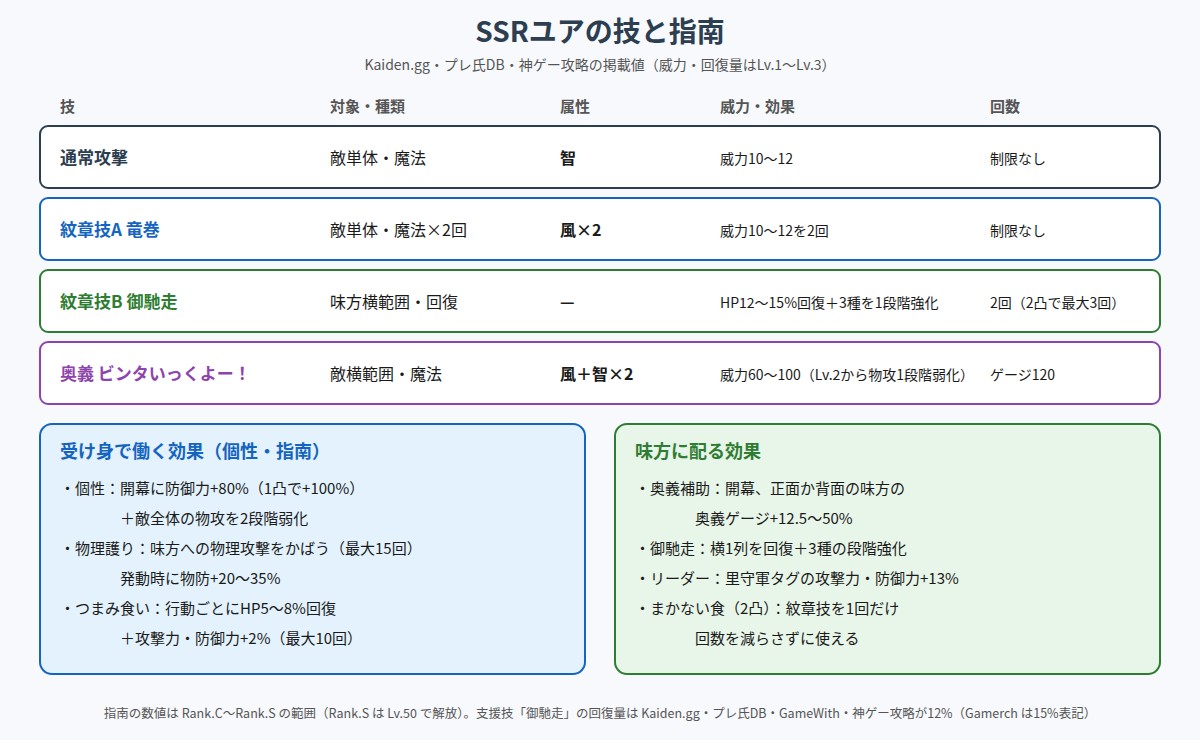Image resolution: width=1200 pixels, height=740 pixels.
Task: Click line '＋敵全体の物攻を2段階弱化'
Action: (214, 519)
